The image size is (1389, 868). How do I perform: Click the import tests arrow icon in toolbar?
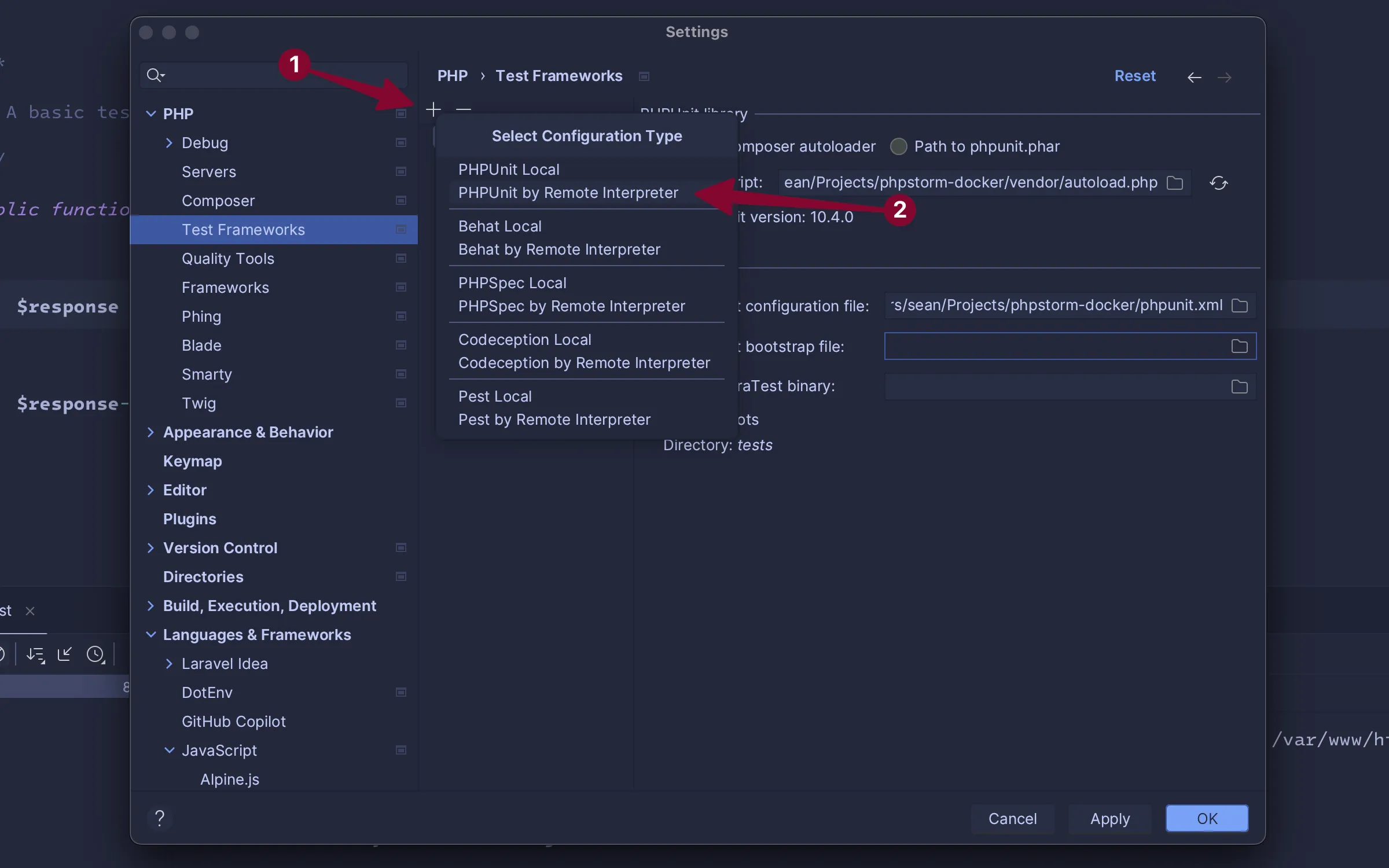click(x=64, y=654)
